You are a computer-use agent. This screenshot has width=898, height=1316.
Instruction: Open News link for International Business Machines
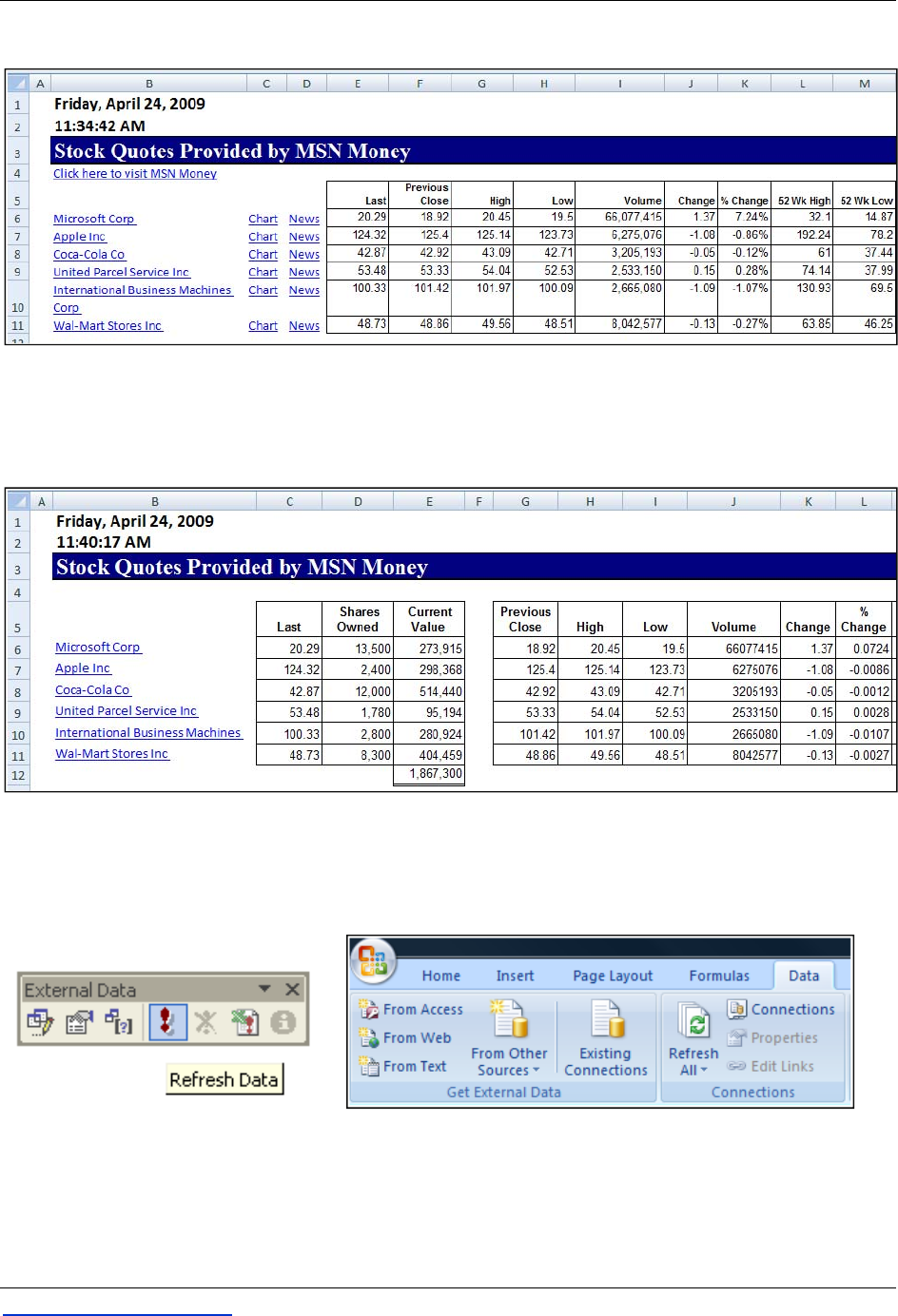click(304, 290)
